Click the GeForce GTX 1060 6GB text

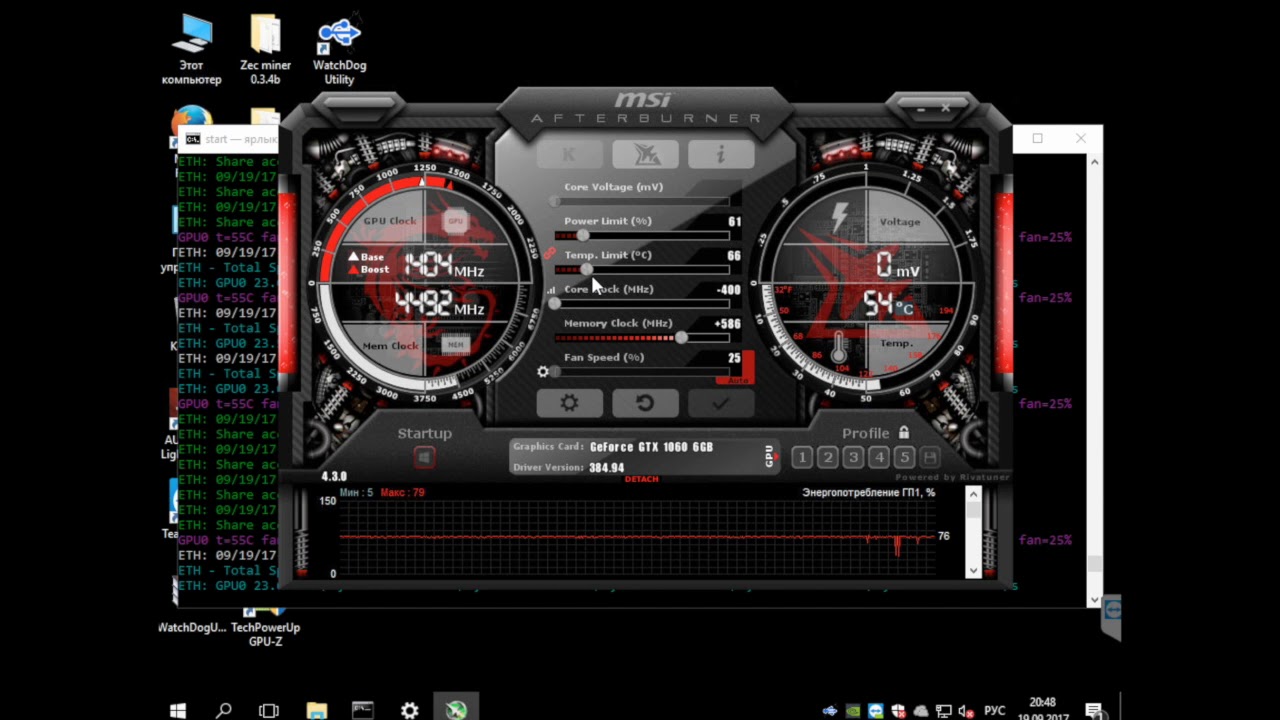pyautogui.click(x=651, y=447)
